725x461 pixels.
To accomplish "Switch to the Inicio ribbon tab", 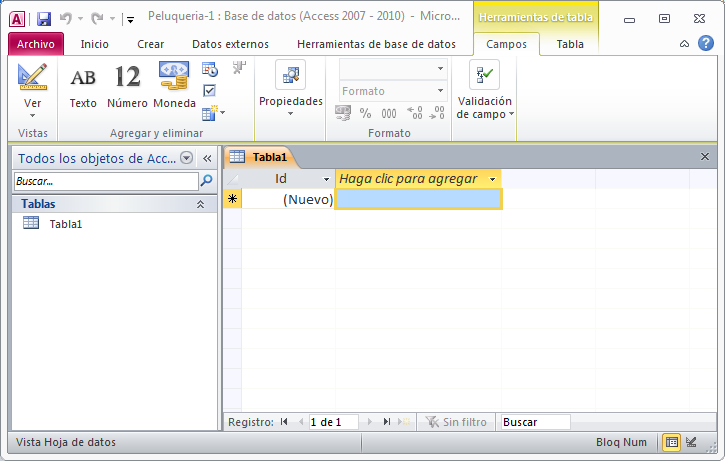I will tap(94, 44).
